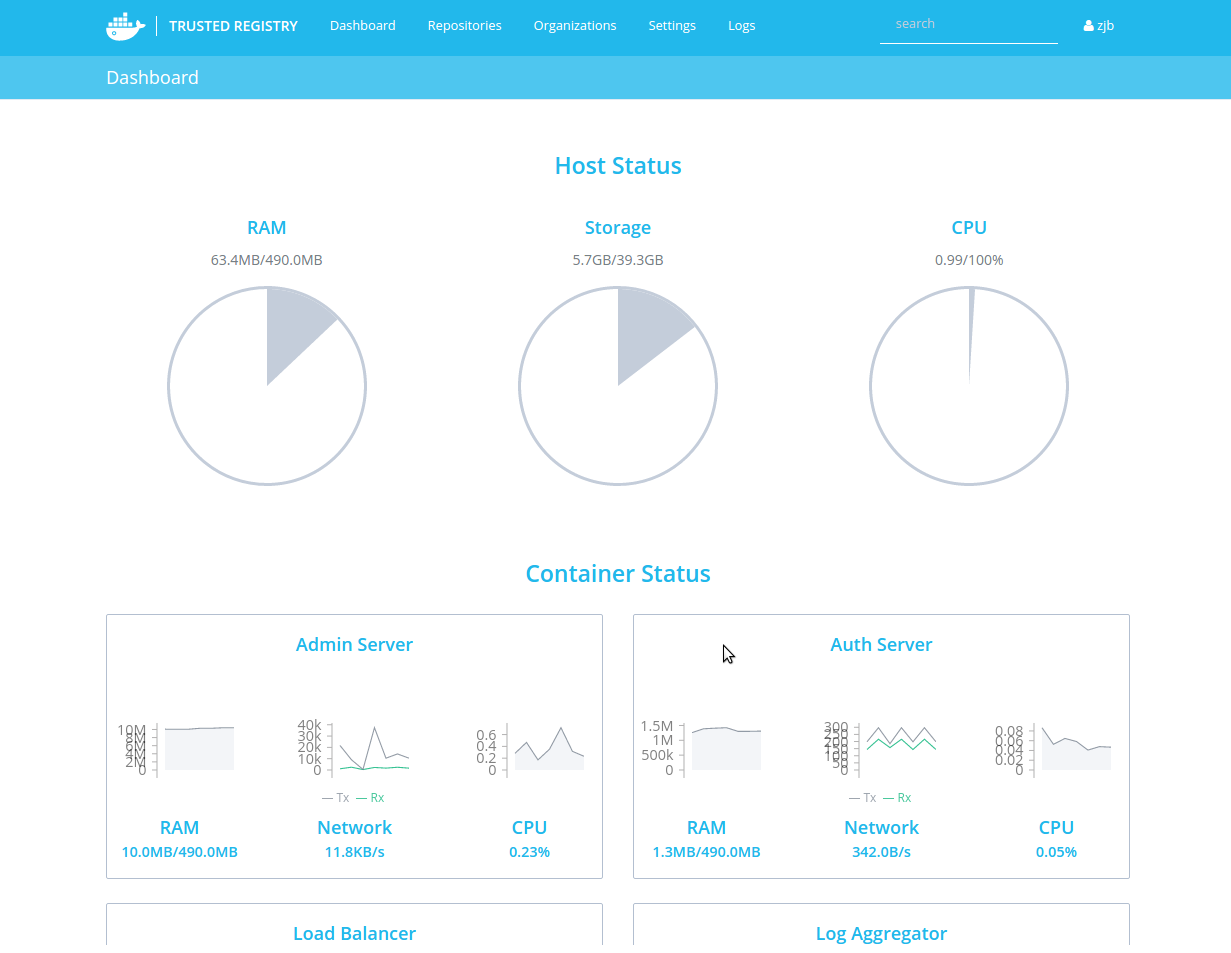View the Logs page
Image resolution: width=1231 pixels, height=953 pixels.
tap(741, 26)
